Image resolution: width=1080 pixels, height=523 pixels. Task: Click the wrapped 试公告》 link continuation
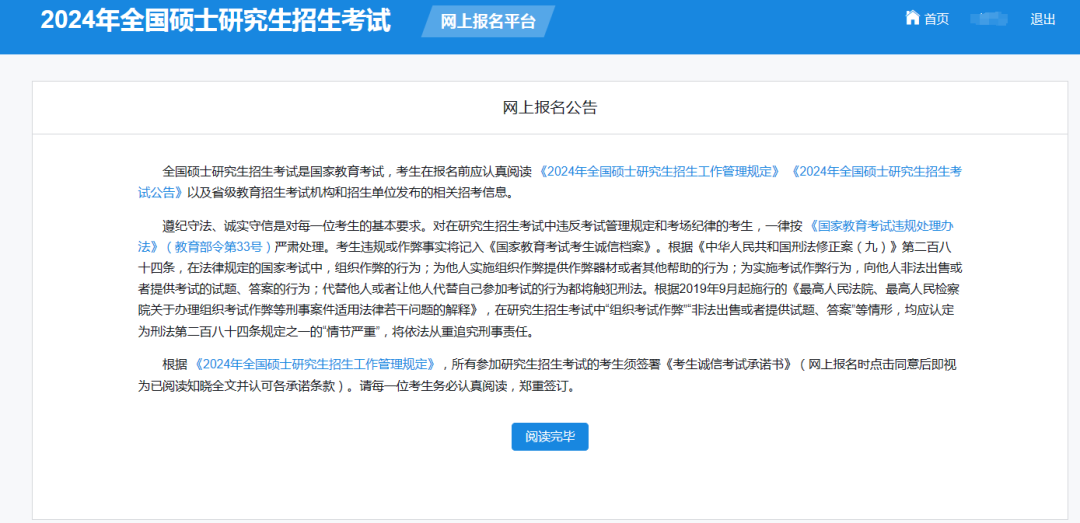(160, 191)
